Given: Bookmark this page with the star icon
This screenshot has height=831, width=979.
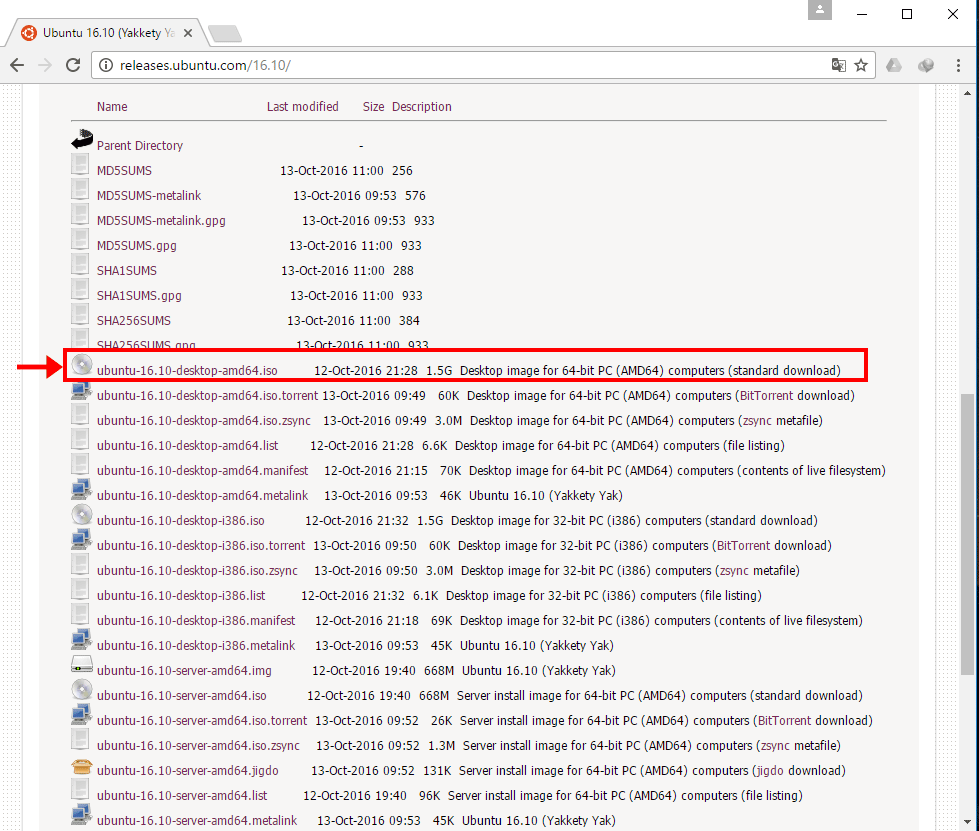Looking at the screenshot, I should point(861,65).
